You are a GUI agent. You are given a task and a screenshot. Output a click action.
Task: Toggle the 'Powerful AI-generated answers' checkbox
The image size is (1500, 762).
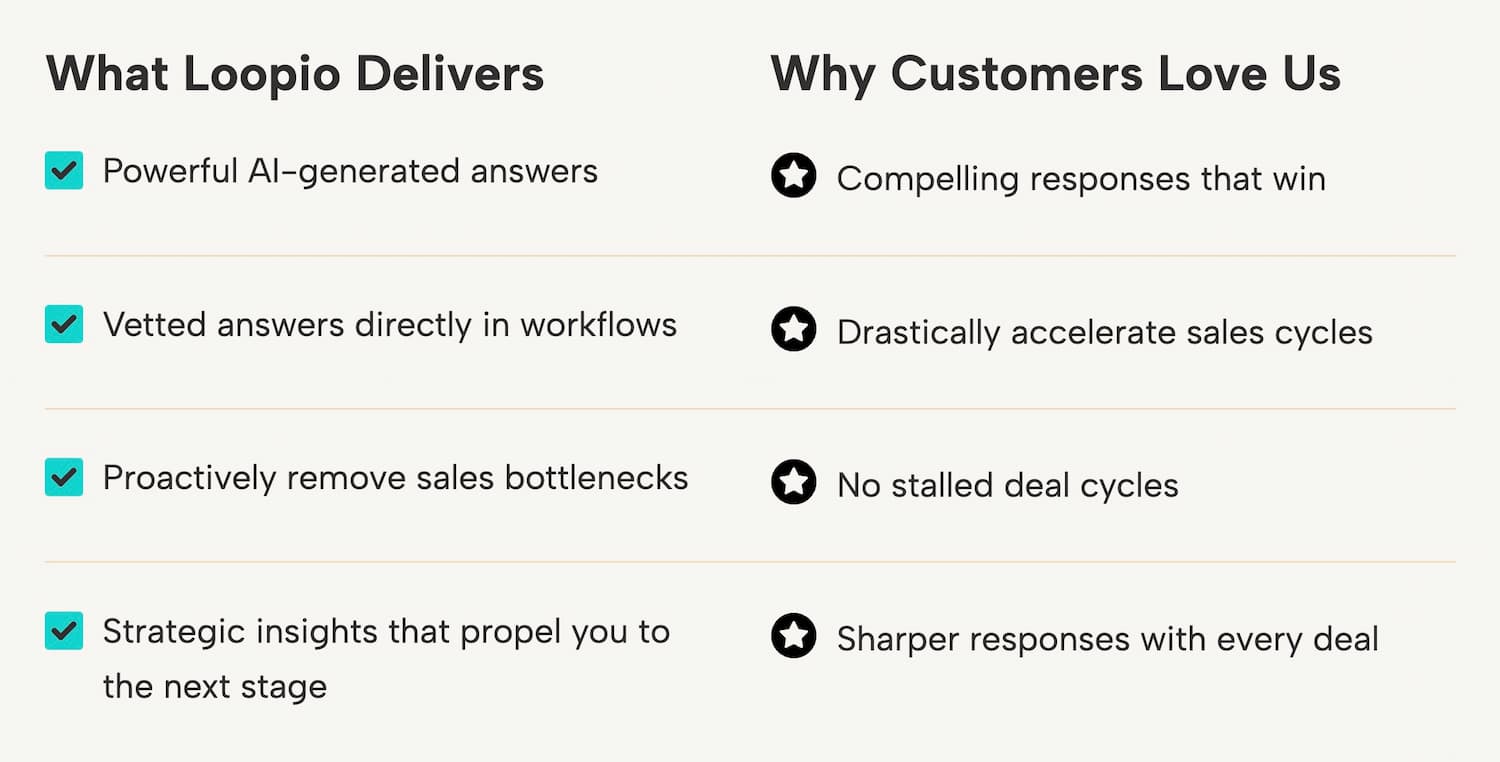pyautogui.click(x=64, y=171)
